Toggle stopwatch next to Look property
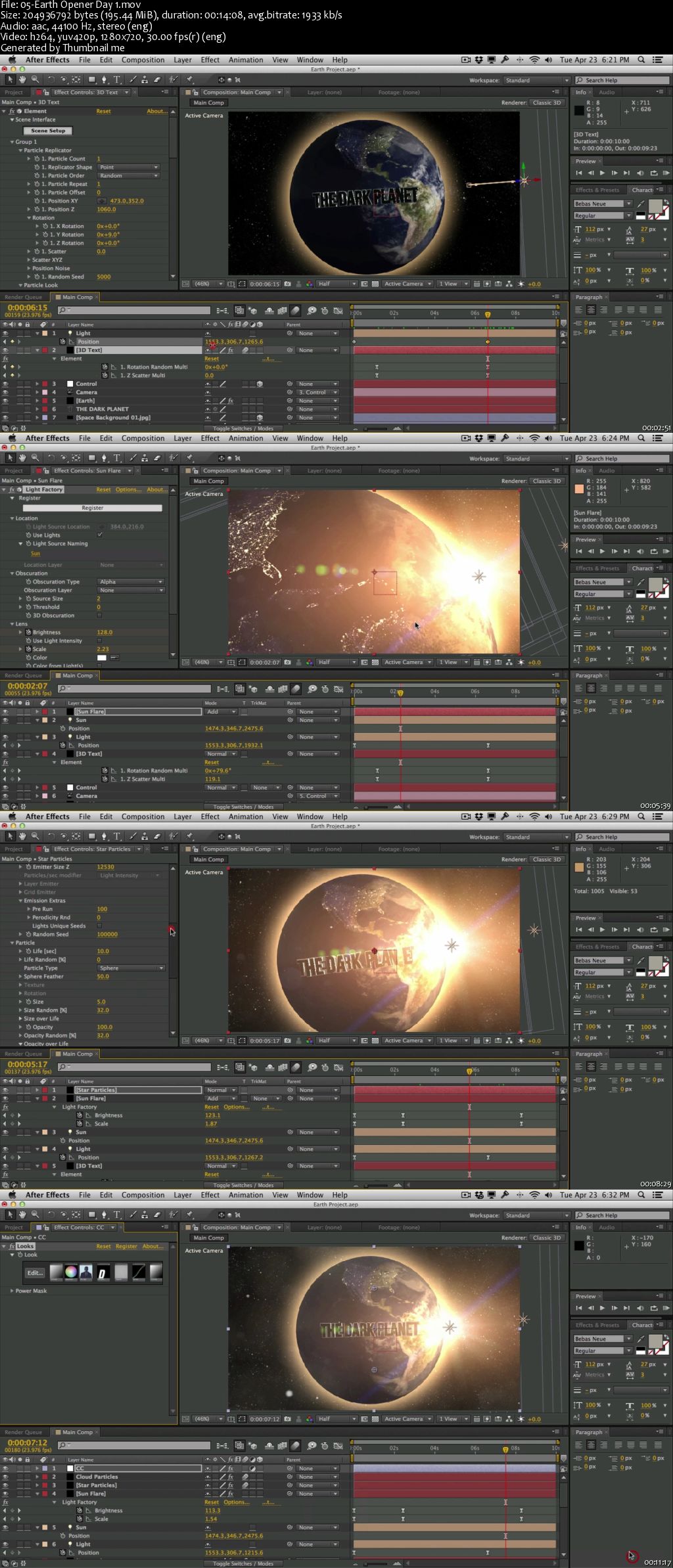Screen dimensions: 673x1568 click(x=19, y=1255)
